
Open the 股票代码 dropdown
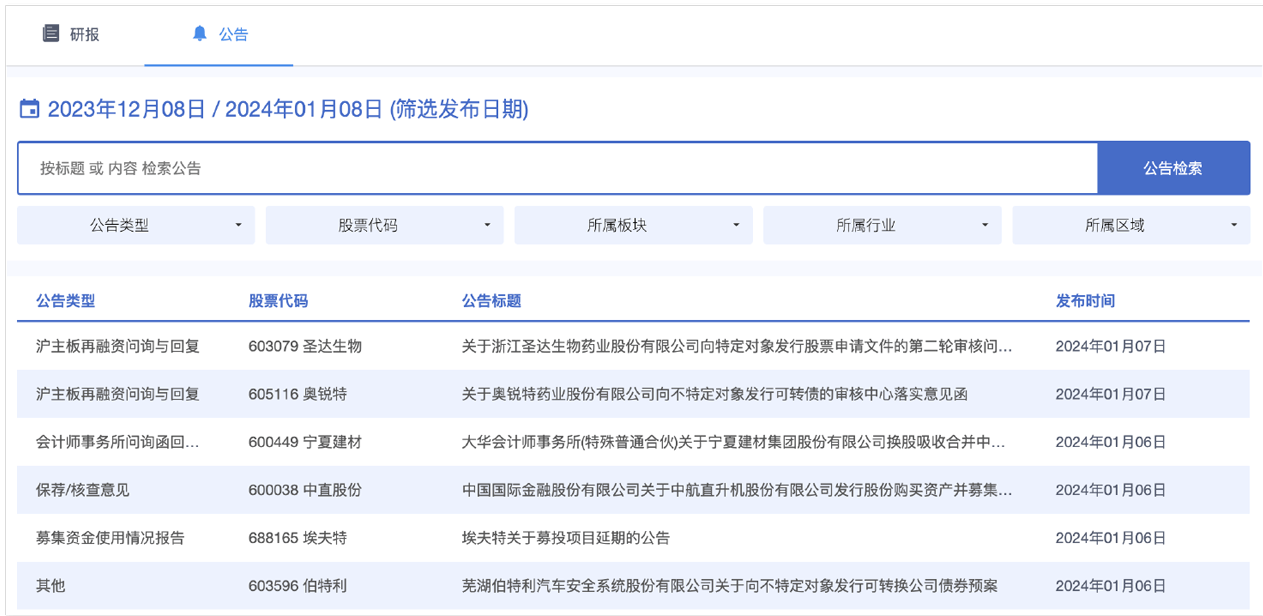pos(384,225)
